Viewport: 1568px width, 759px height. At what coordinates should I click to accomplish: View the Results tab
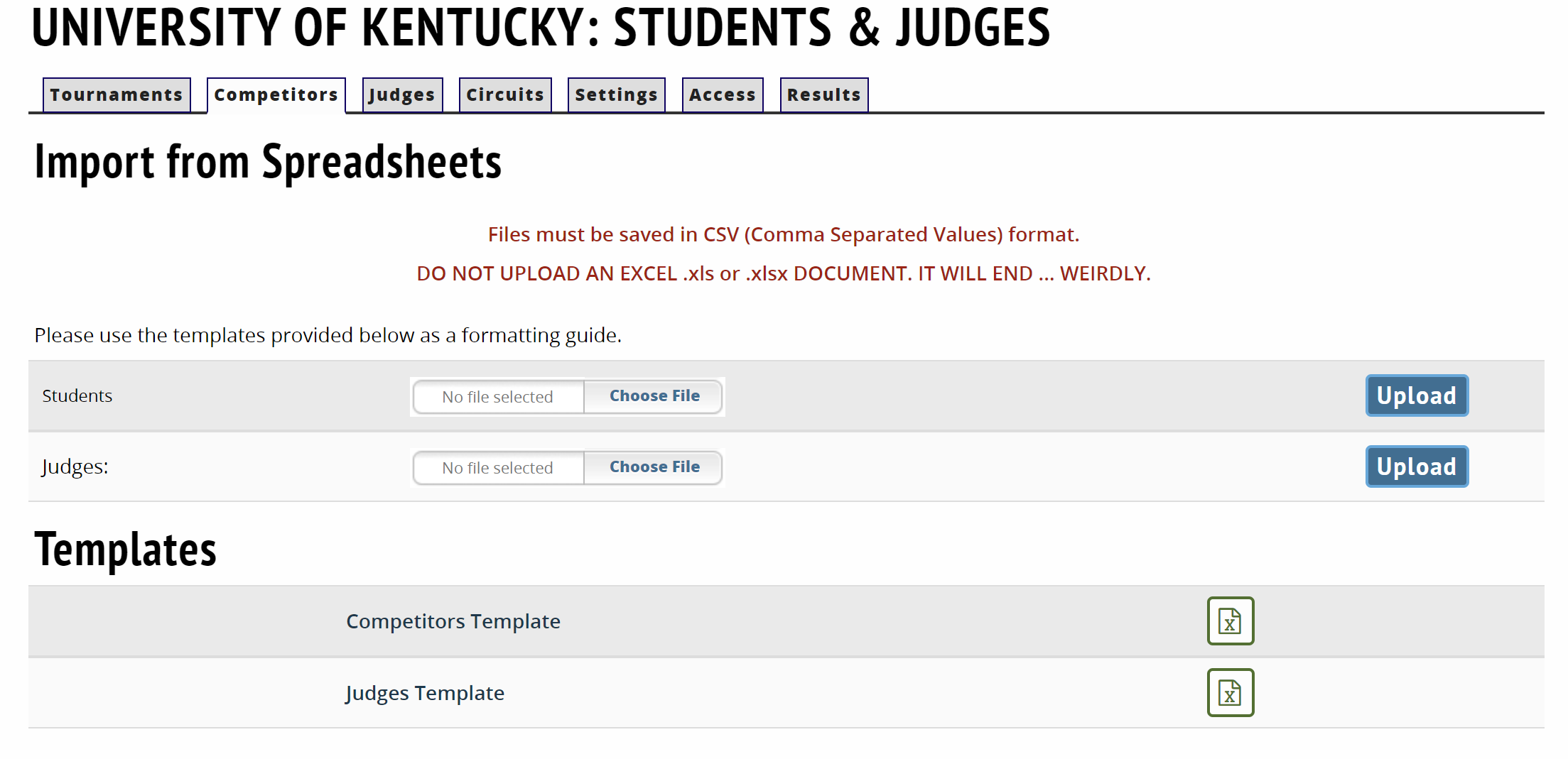tap(823, 95)
